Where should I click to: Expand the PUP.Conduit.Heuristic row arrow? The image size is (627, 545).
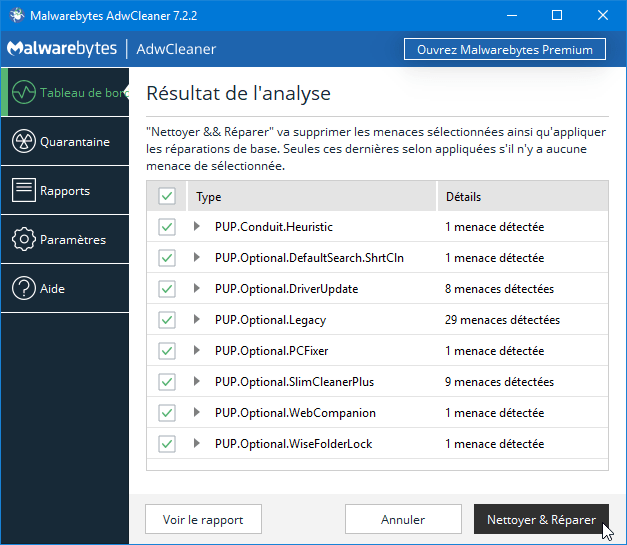click(x=196, y=226)
